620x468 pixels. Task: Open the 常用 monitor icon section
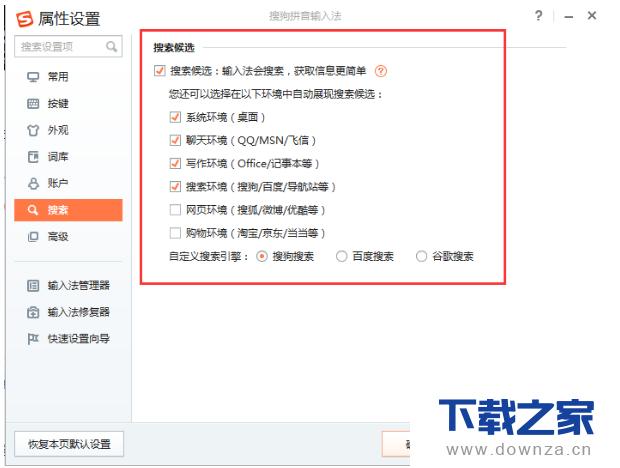point(33,77)
